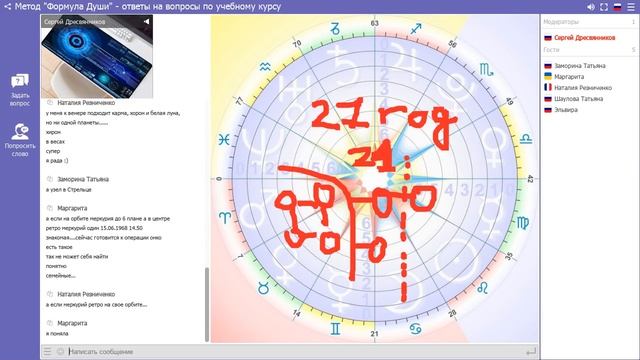This screenshot has width=640, height=360.
Task: Click icon beside Маргарита's message about меридия
Action: click(x=50, y=208)
